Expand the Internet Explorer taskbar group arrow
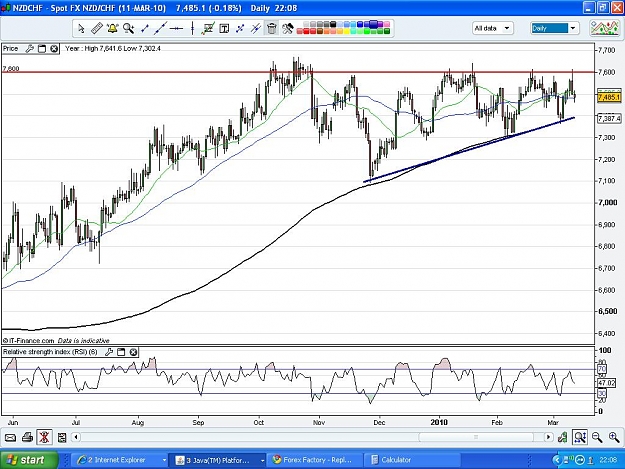625x469 pixels. coord(164,460)
